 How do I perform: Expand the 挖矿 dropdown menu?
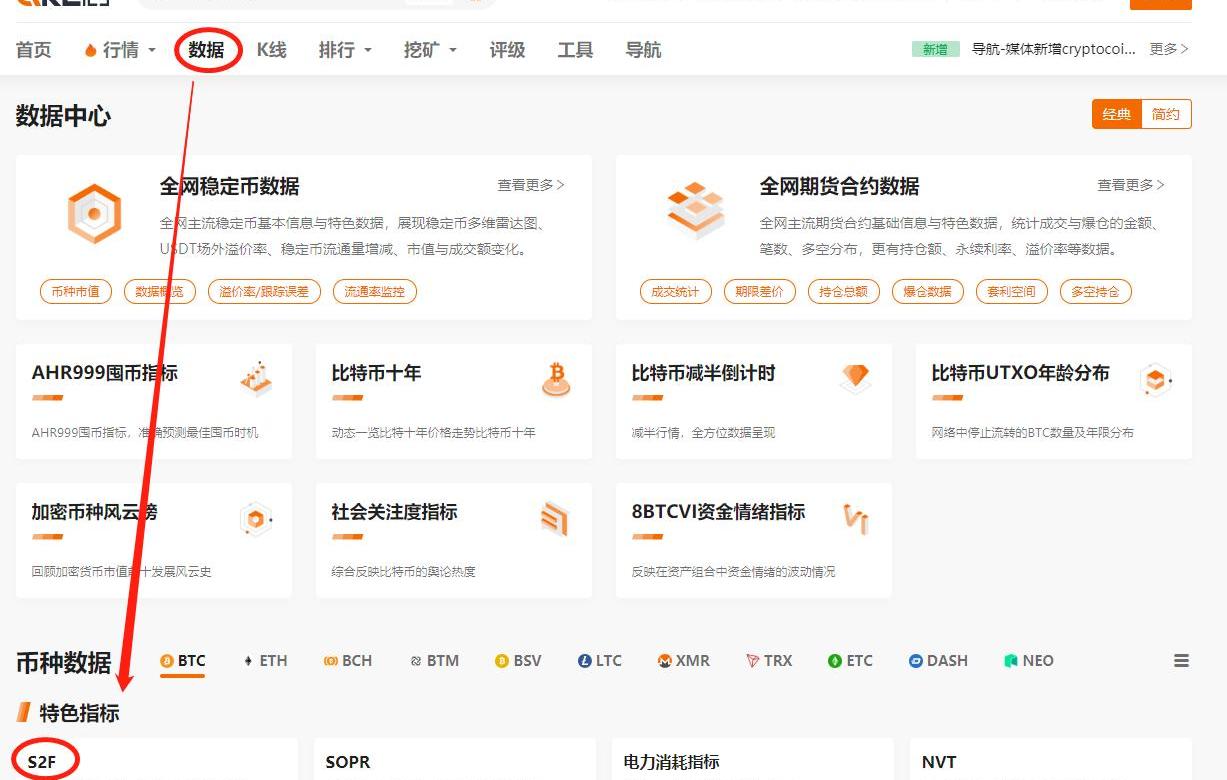[x=430, y=50]
